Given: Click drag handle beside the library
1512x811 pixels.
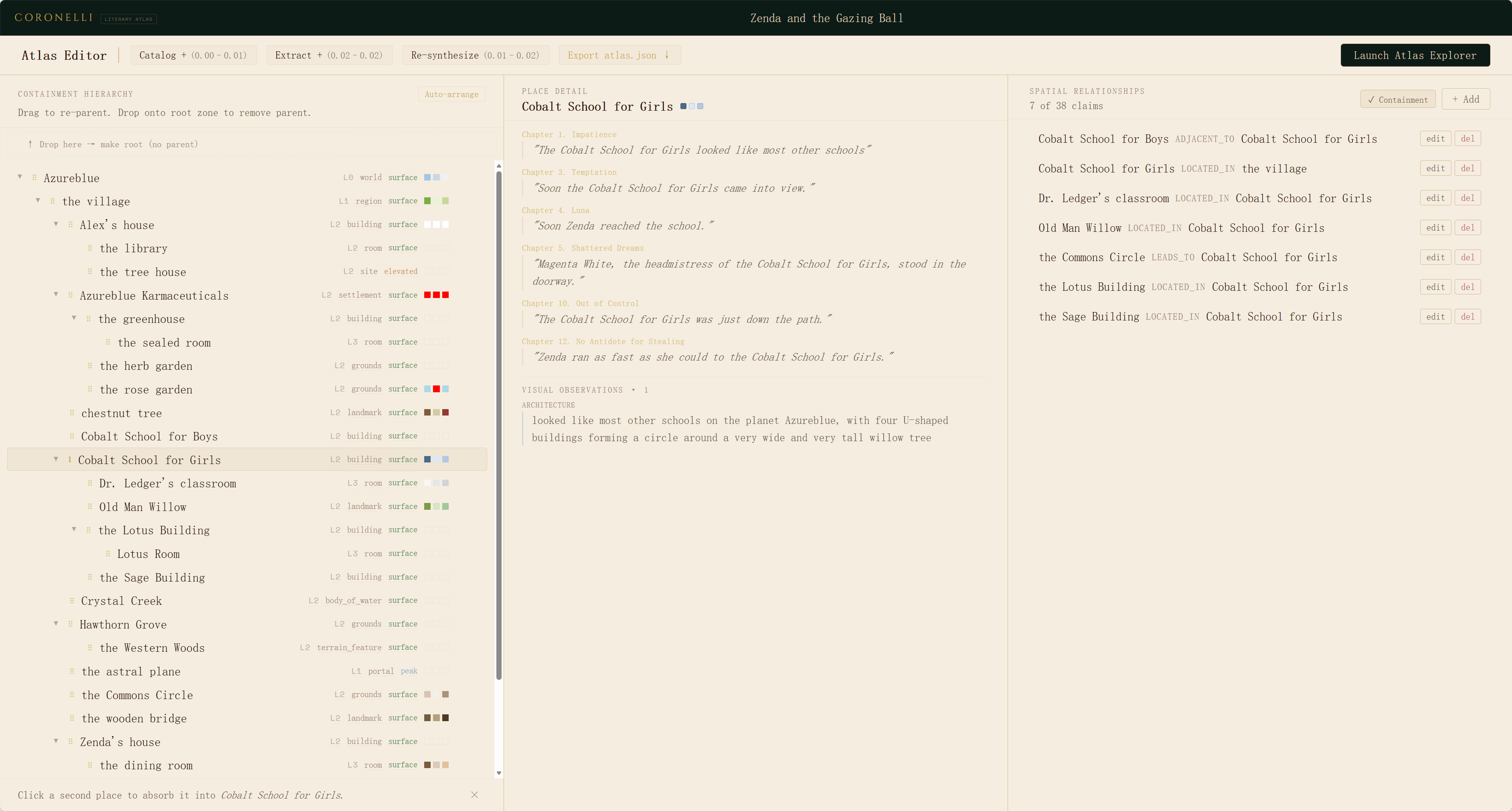Looking at the screenshot, I should (x=90, y=248).
